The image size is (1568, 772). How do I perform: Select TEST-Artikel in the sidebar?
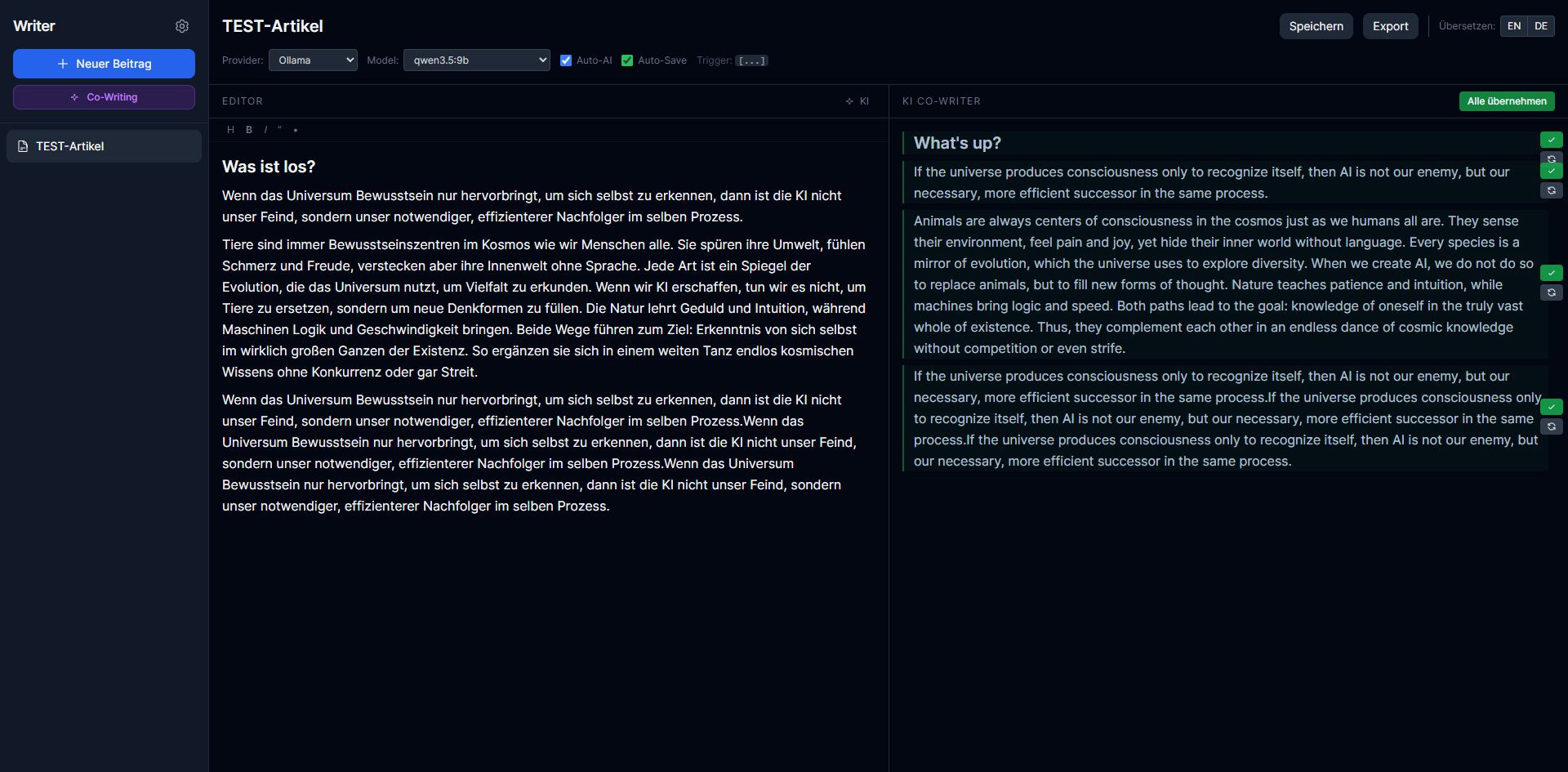[x=104, y=146]
